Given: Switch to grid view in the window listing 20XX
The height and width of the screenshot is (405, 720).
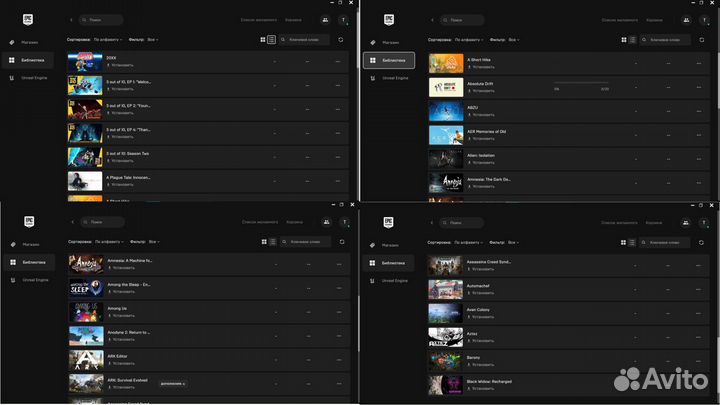Looking at the screenshot, I should (263, 39).
